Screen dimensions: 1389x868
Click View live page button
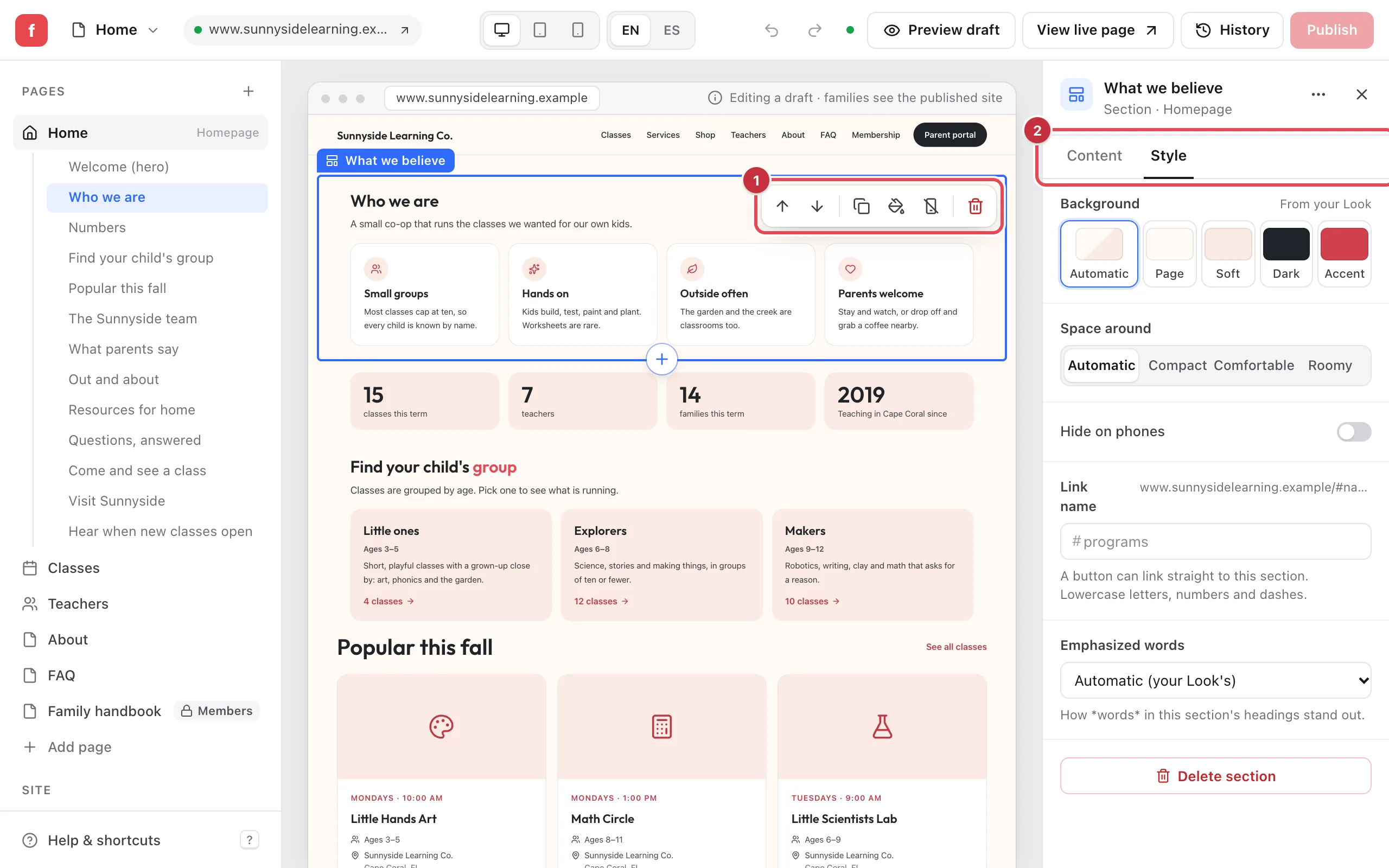tap(1097, 30)
